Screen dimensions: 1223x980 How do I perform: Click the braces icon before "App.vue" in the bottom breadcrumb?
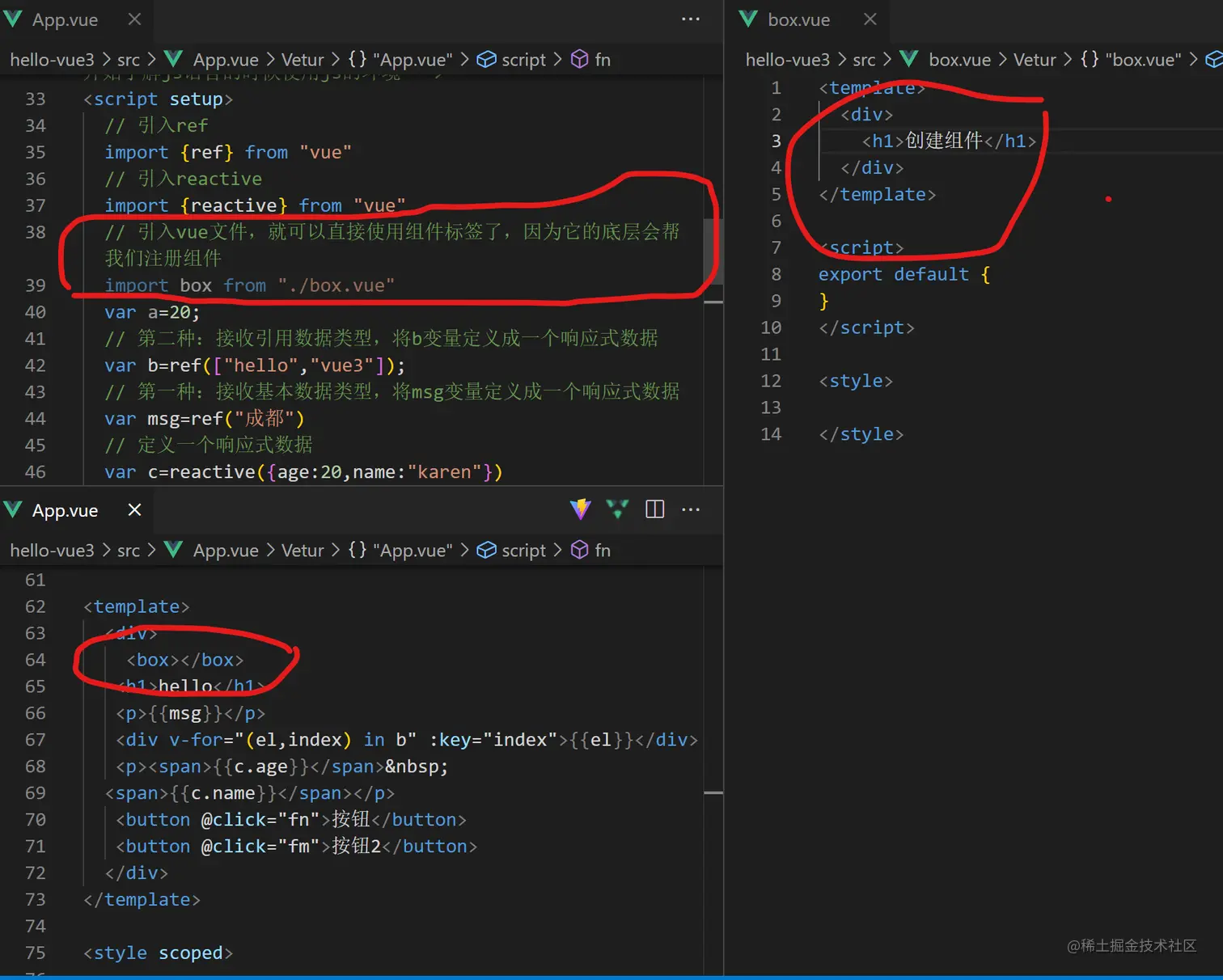pos(358,550)
